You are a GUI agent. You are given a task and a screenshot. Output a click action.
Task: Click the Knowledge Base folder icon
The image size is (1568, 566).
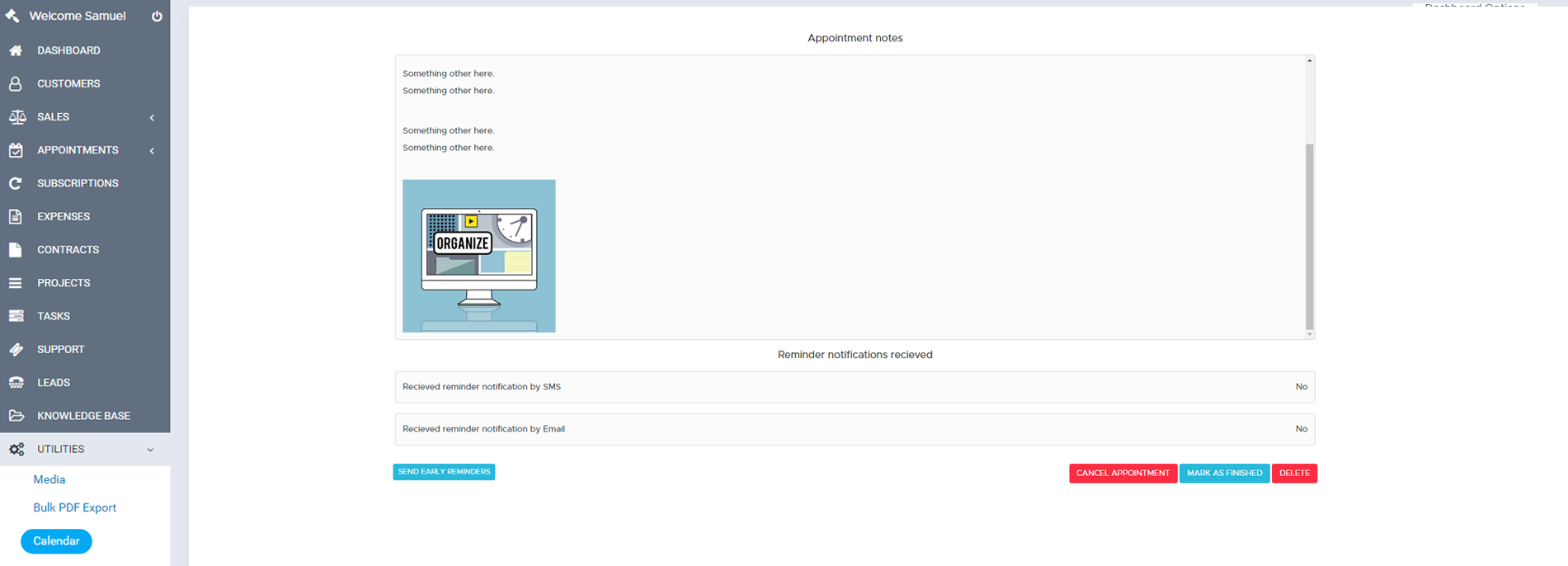point(16,416)
